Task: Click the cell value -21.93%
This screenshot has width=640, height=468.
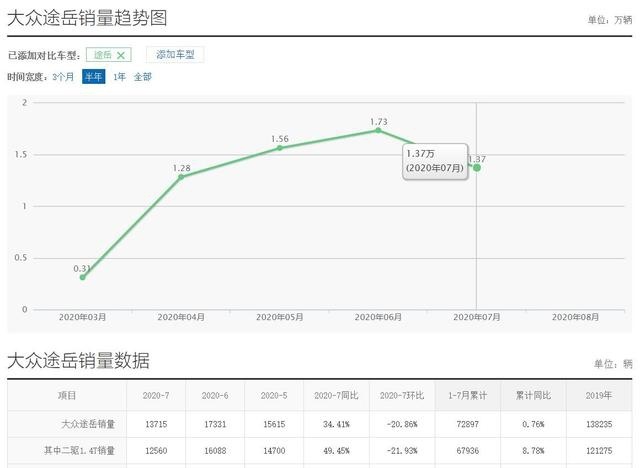Action: click(x=402, y=450)
